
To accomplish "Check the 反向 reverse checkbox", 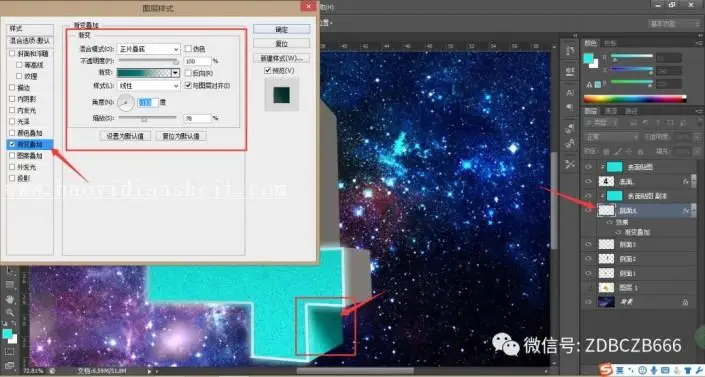I will 188,73.
